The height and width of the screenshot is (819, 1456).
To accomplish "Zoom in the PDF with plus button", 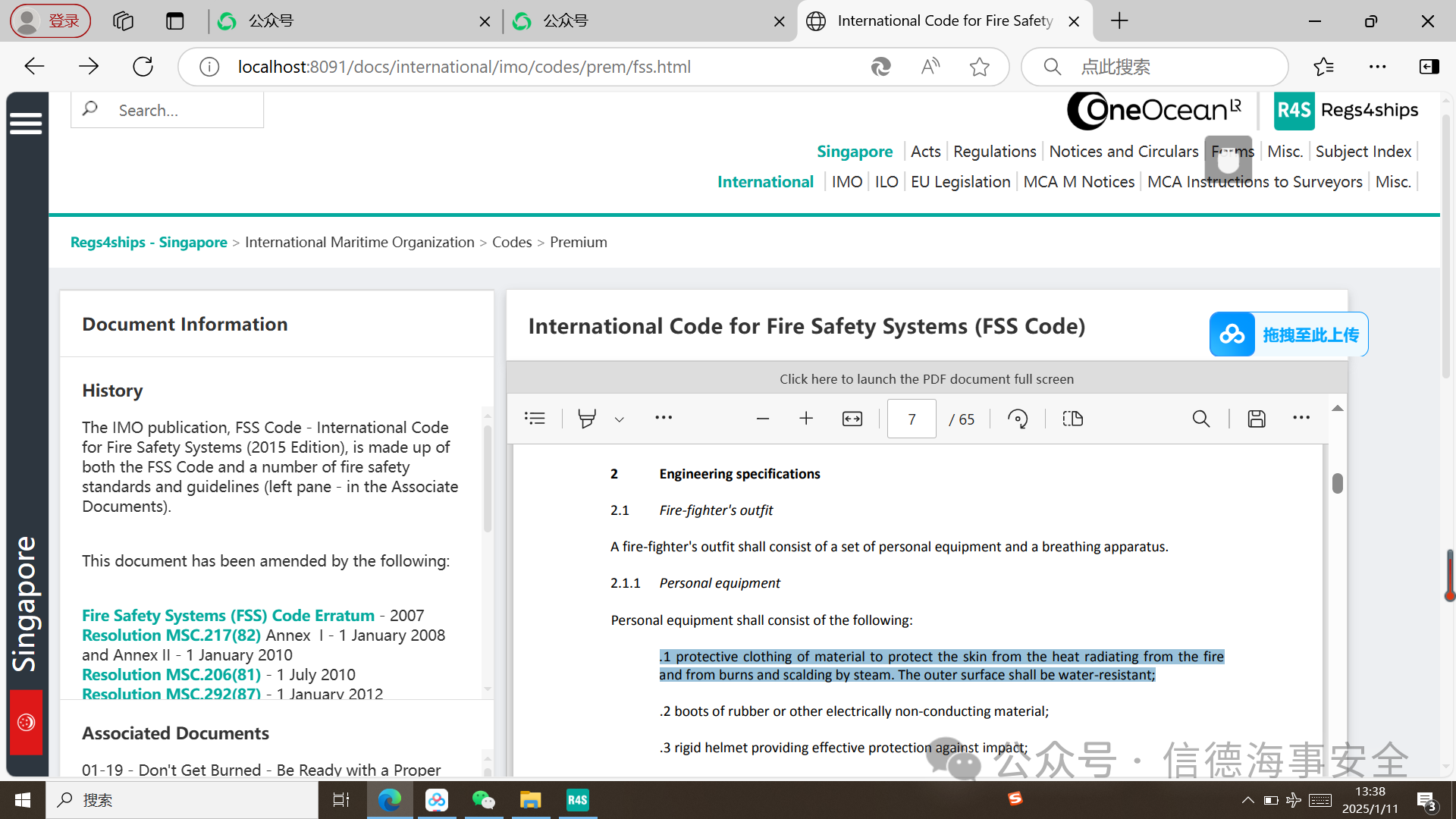I will coord(806,419).
